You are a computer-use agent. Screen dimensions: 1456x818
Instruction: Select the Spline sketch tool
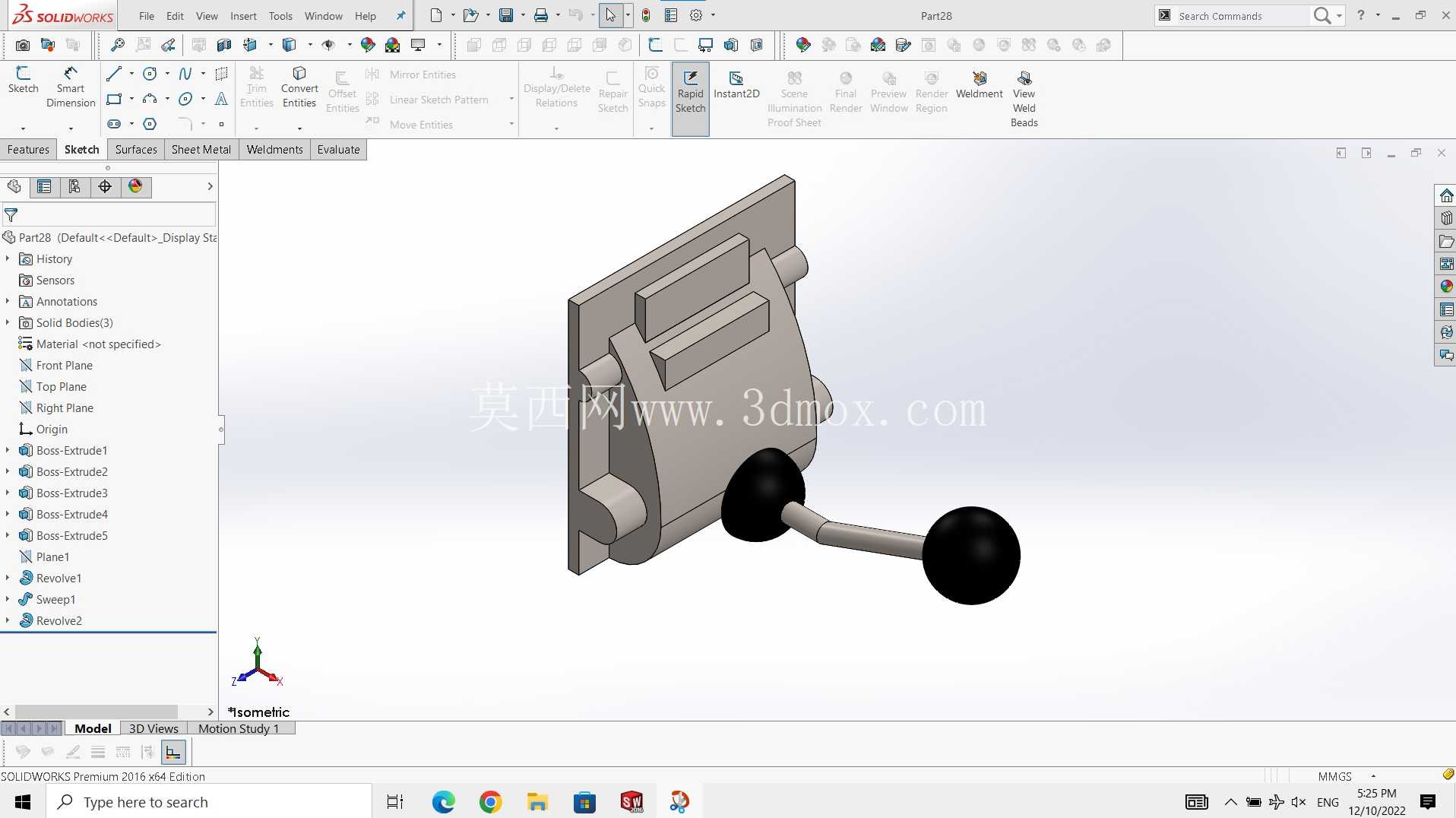tap(185, 74)
